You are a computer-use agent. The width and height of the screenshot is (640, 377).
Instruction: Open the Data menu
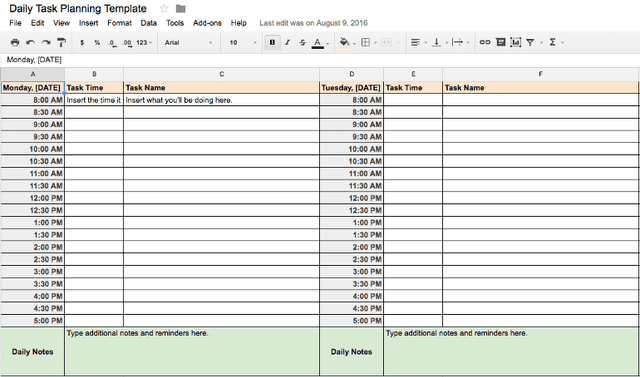149,23
